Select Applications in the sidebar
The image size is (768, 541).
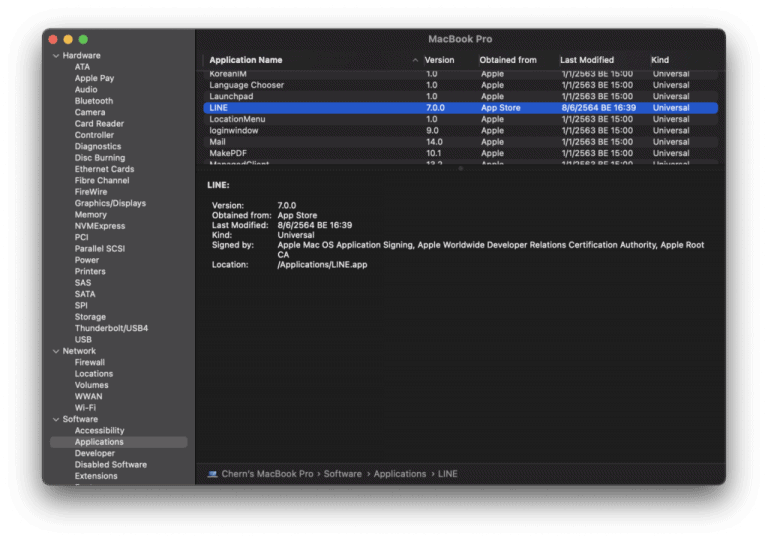coord(99,442)
